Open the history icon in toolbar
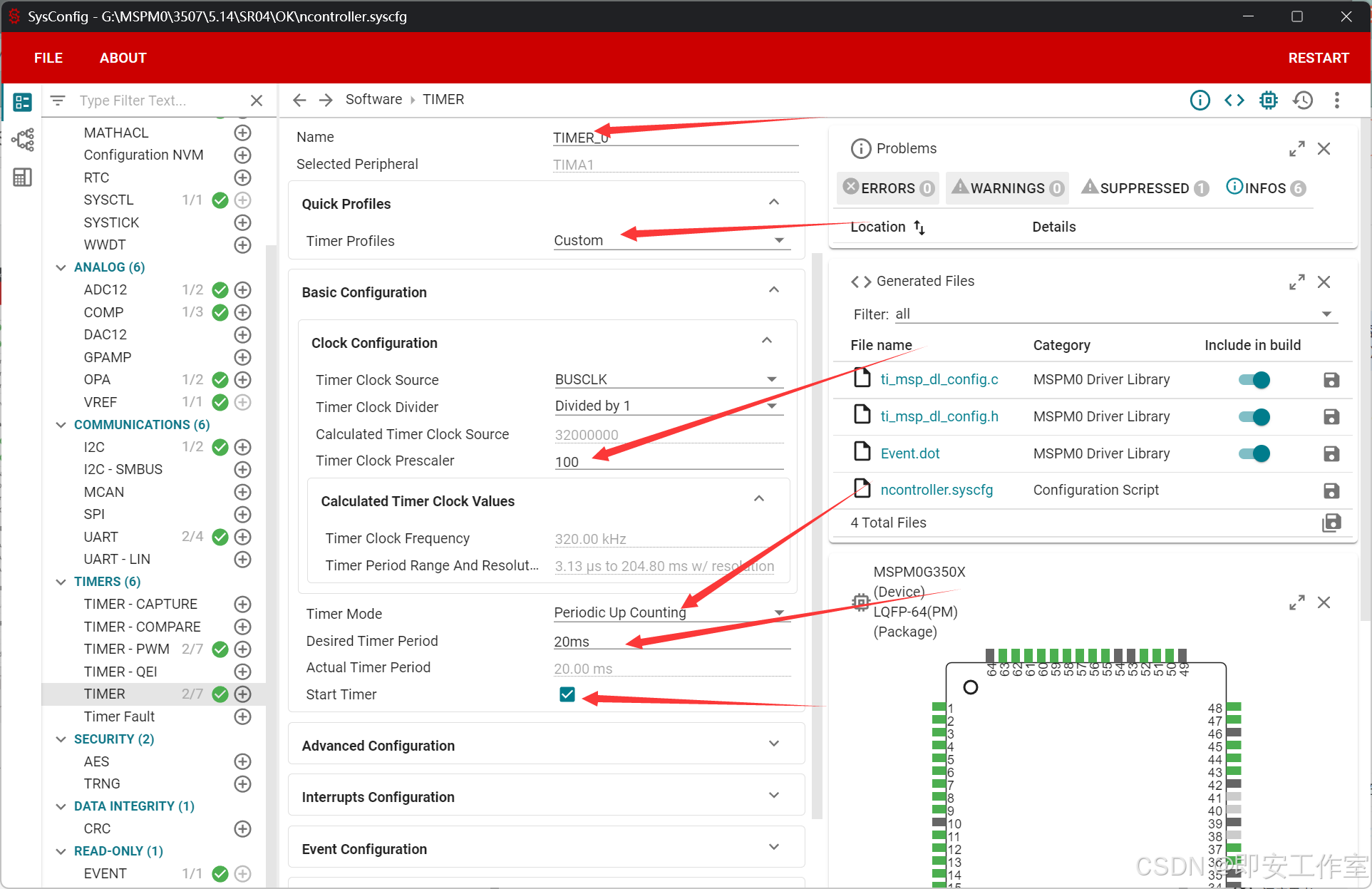 pyautogui.click(x=1303, y=101)
